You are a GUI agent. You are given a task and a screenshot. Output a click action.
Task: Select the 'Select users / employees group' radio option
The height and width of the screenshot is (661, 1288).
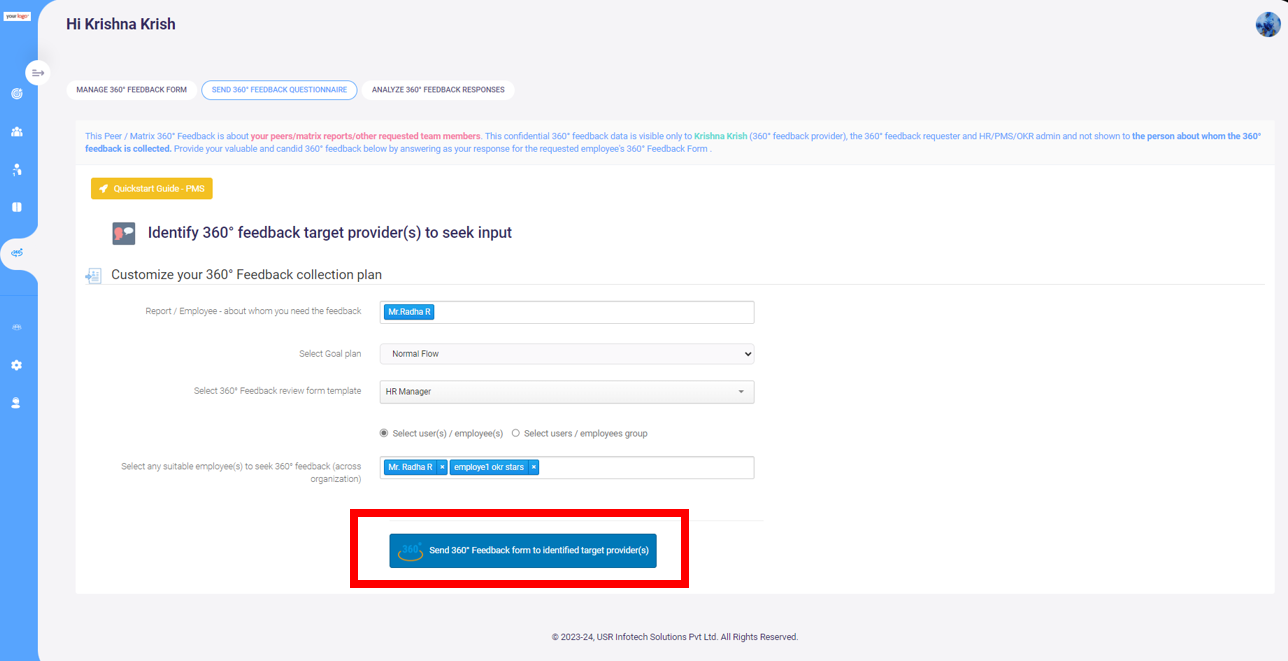point(516,433)
